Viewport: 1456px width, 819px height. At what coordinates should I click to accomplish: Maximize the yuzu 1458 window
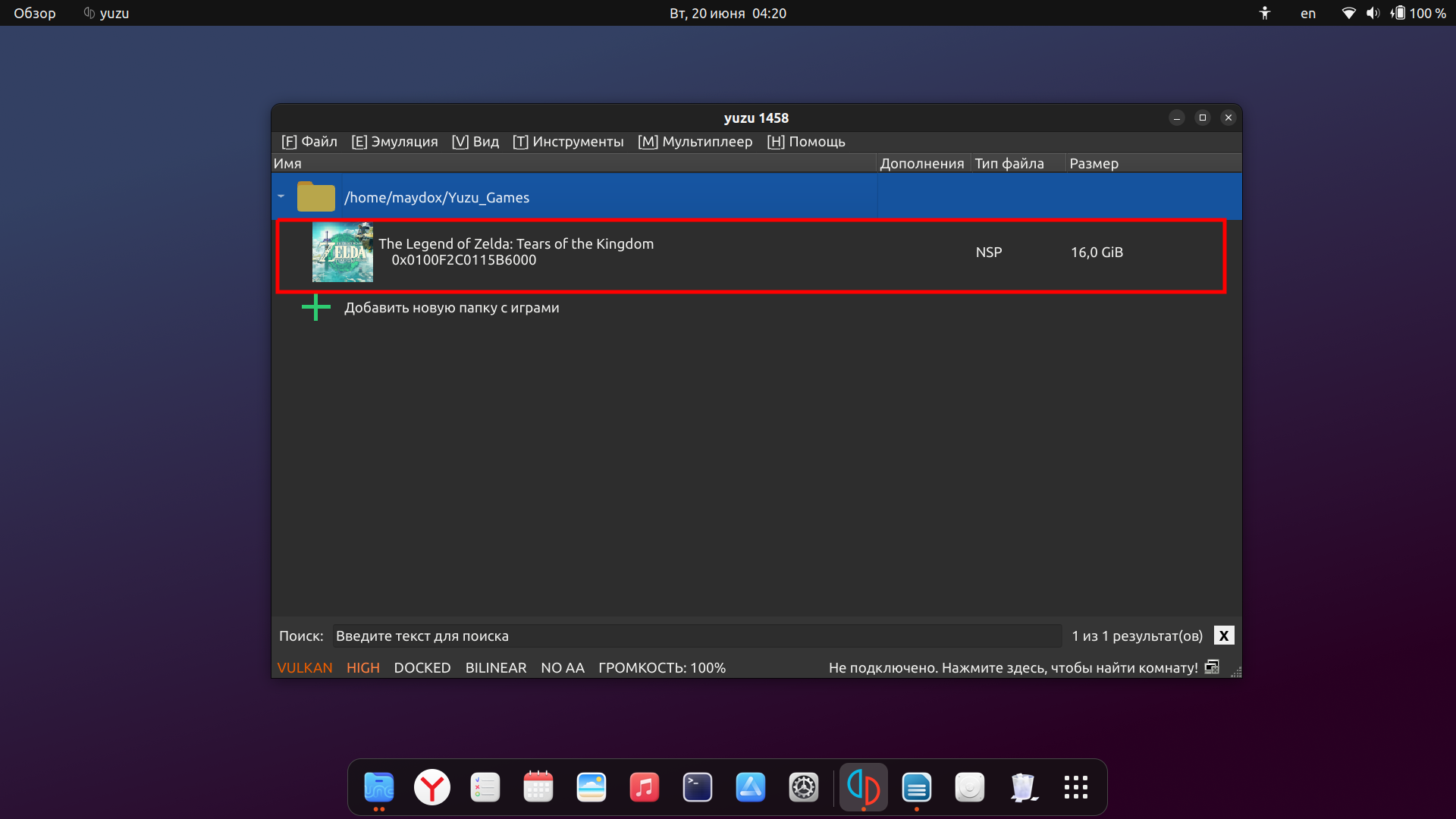(1203, 118)
